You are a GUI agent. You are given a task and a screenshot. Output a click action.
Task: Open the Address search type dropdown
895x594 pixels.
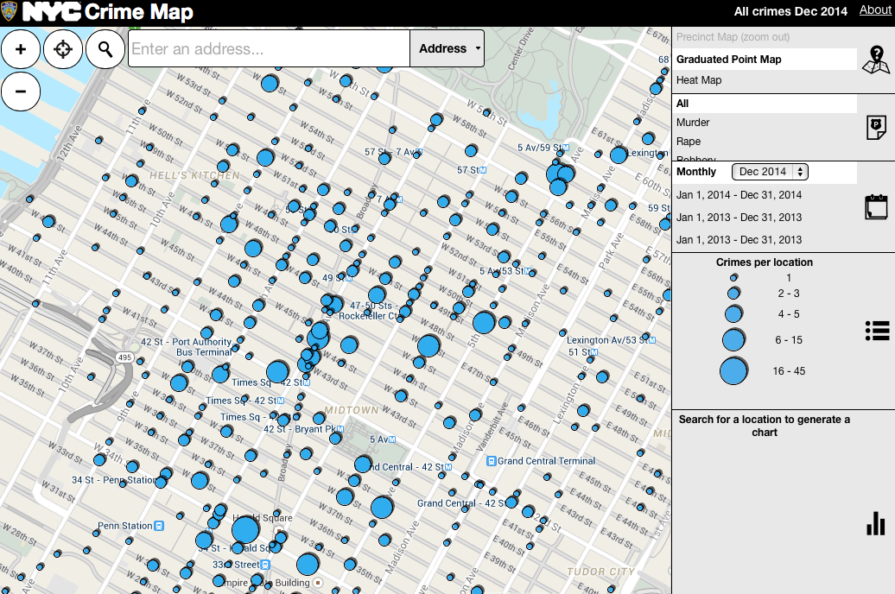coord(447,48)
